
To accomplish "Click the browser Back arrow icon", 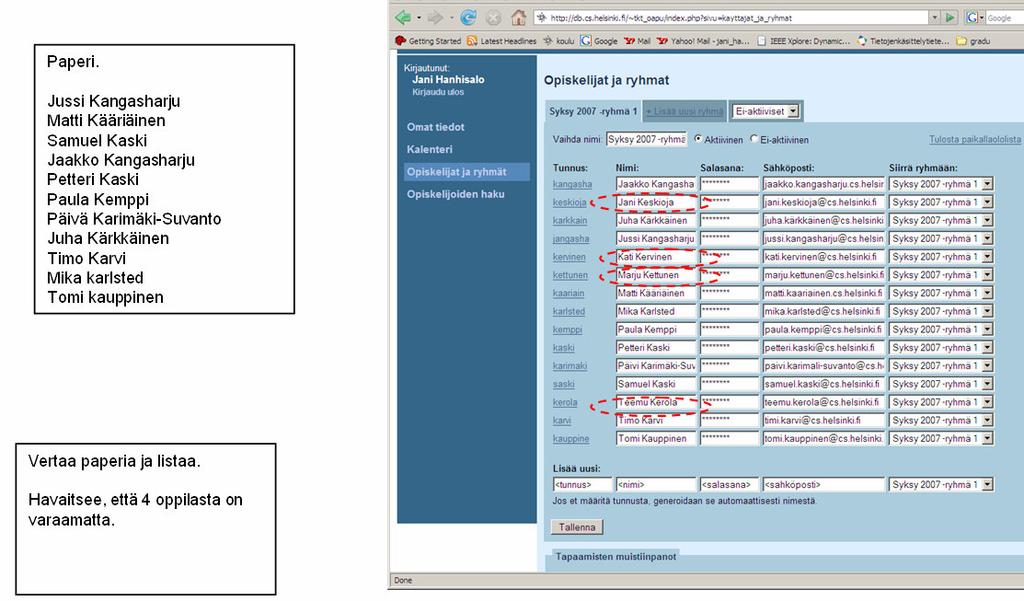I will pos(403,18).
